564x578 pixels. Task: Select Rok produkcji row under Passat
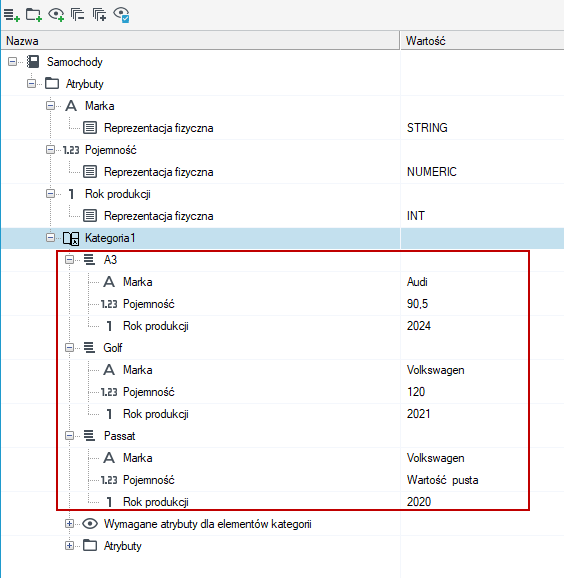click(156, 502)
